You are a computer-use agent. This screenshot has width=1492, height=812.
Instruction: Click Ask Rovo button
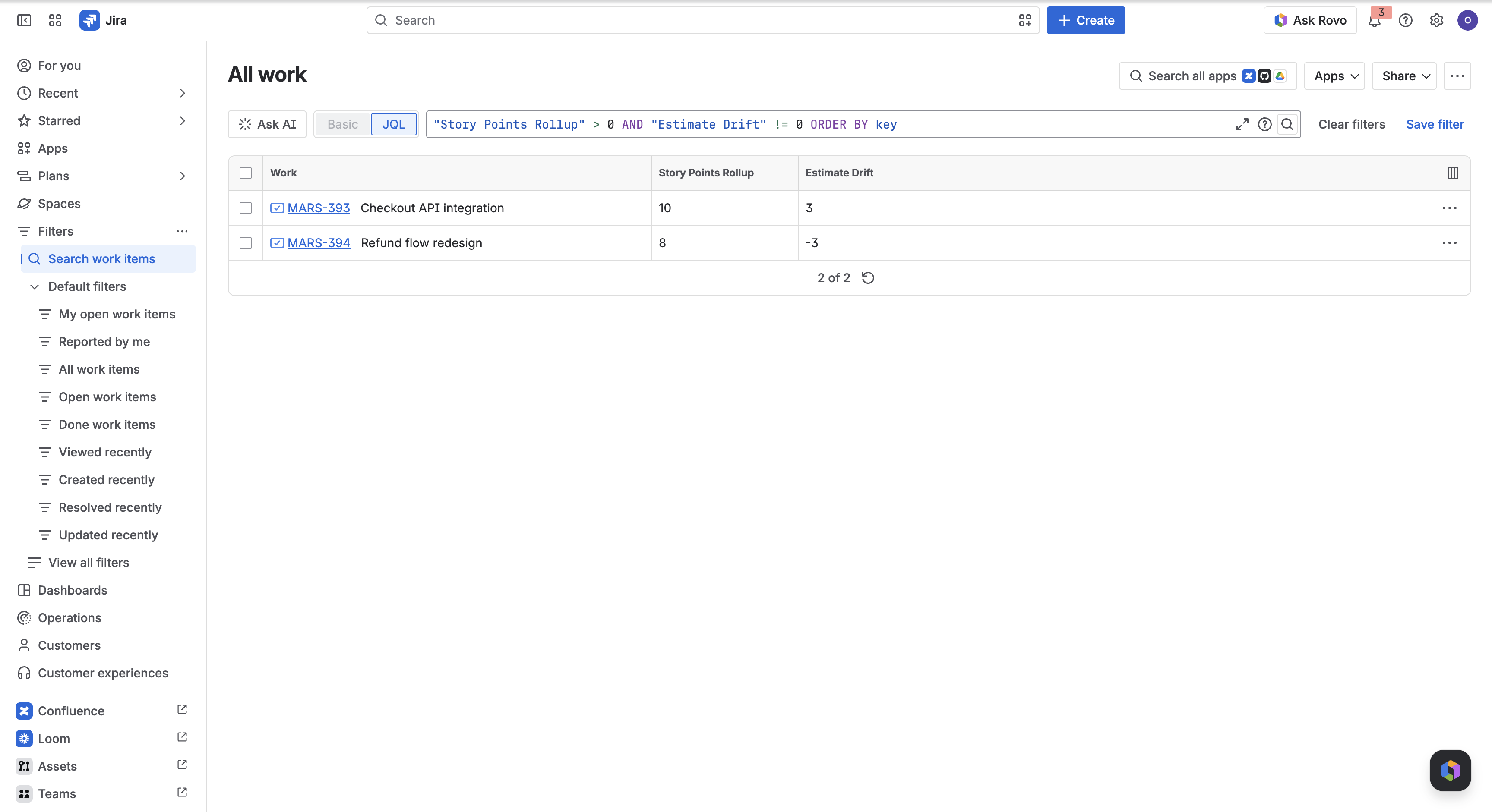click(x=1310, y=20)
